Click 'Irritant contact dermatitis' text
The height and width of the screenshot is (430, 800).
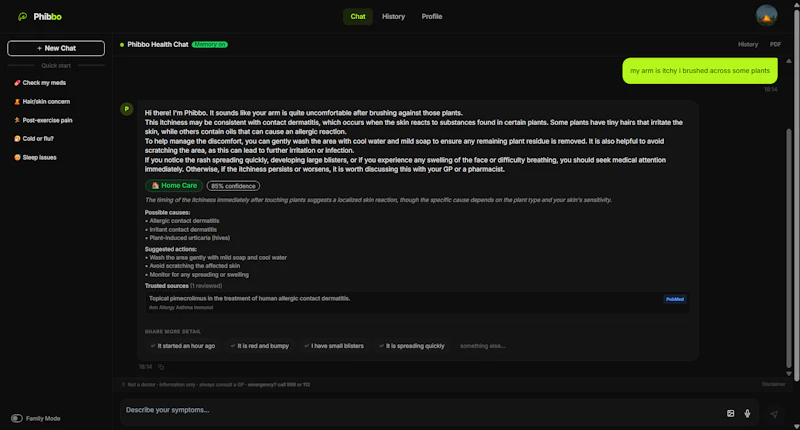point(183,230)
